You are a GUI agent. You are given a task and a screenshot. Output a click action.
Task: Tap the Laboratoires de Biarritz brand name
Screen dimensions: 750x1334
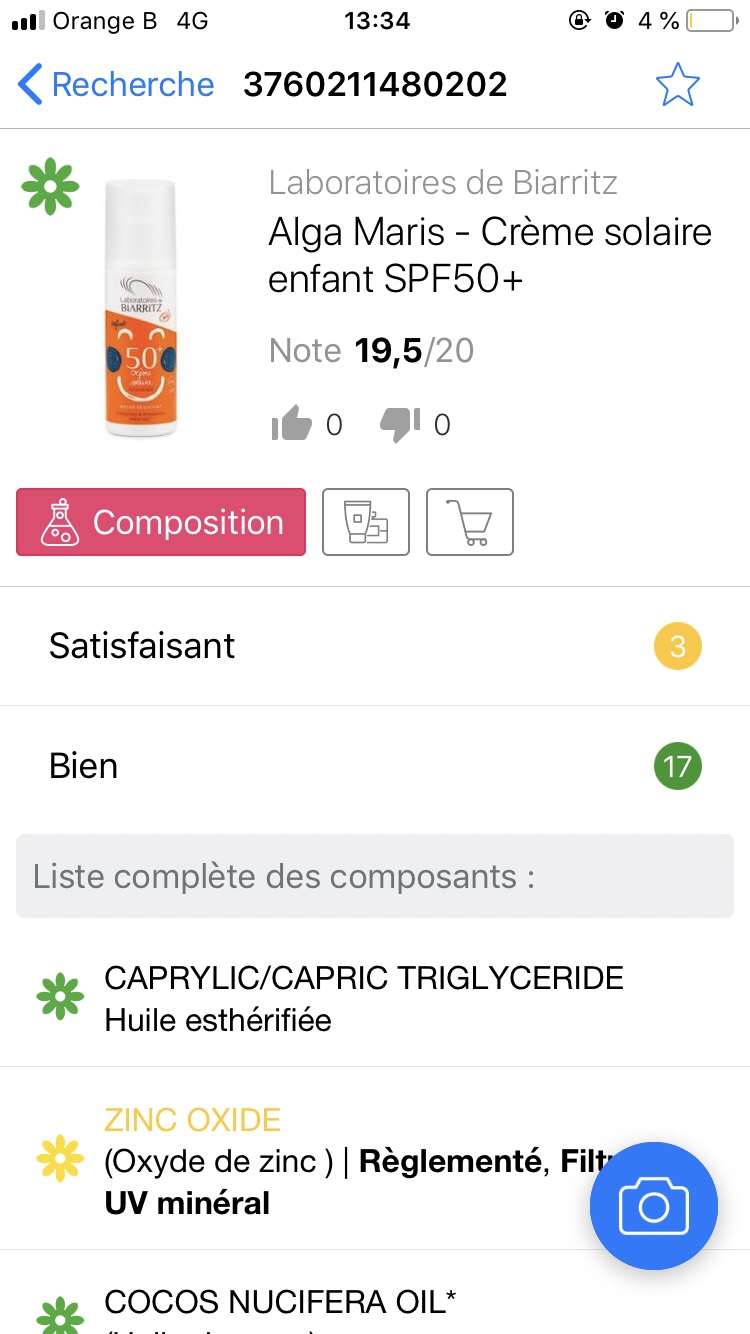point(443,183)
